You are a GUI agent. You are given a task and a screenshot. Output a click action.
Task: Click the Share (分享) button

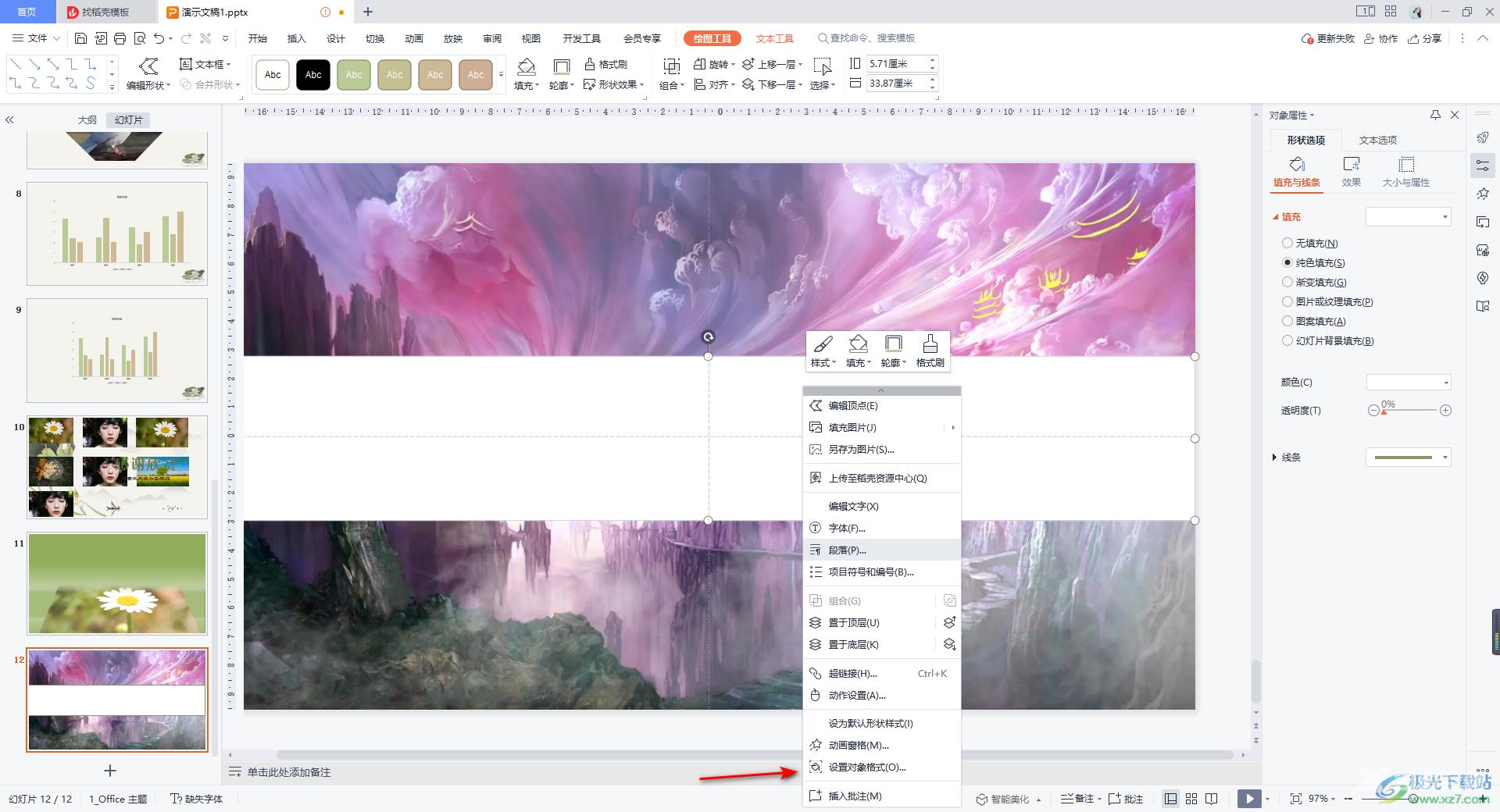1424,38
